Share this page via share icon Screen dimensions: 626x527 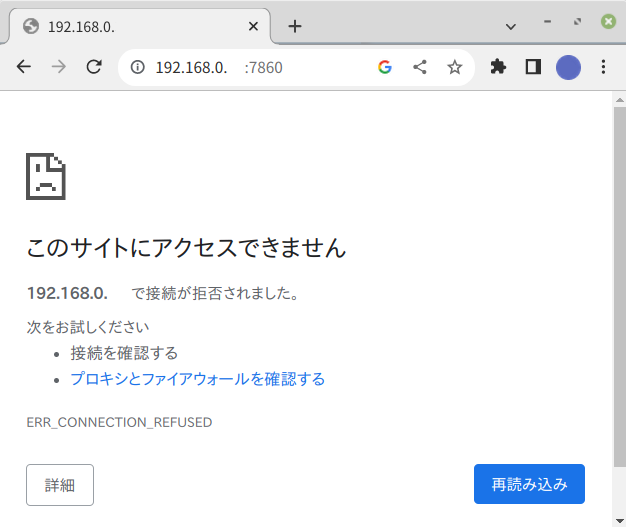click(x=420, y=67)
